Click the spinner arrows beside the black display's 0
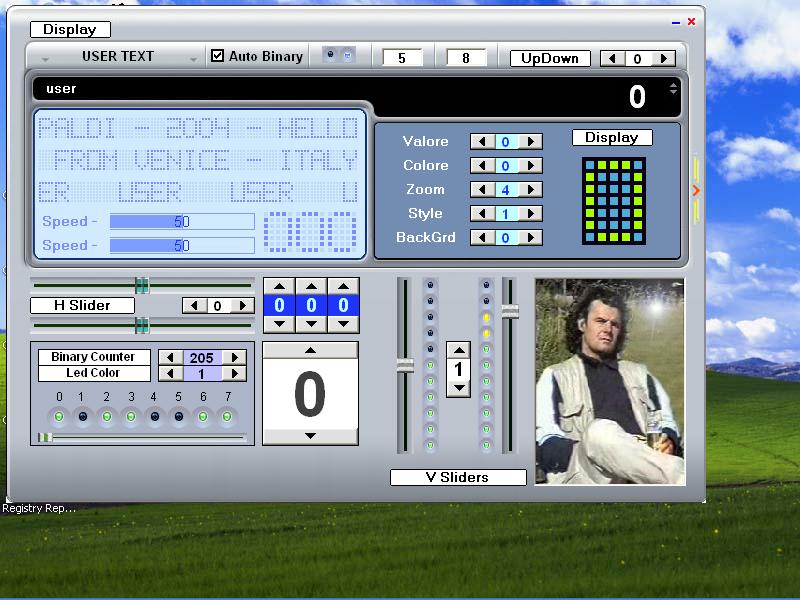 [673, 89]
